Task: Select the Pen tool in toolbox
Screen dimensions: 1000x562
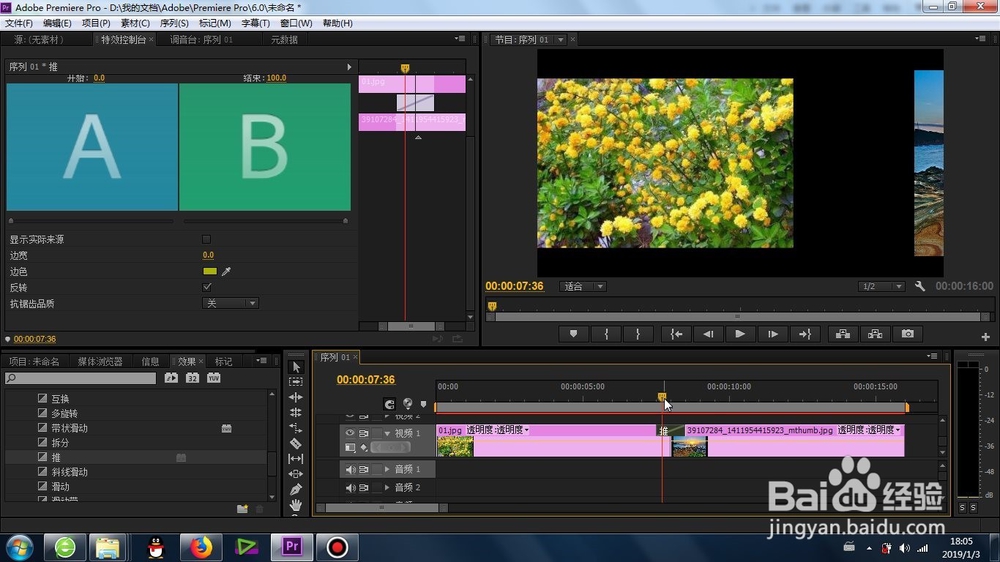Action: click(x=296, y=489)
